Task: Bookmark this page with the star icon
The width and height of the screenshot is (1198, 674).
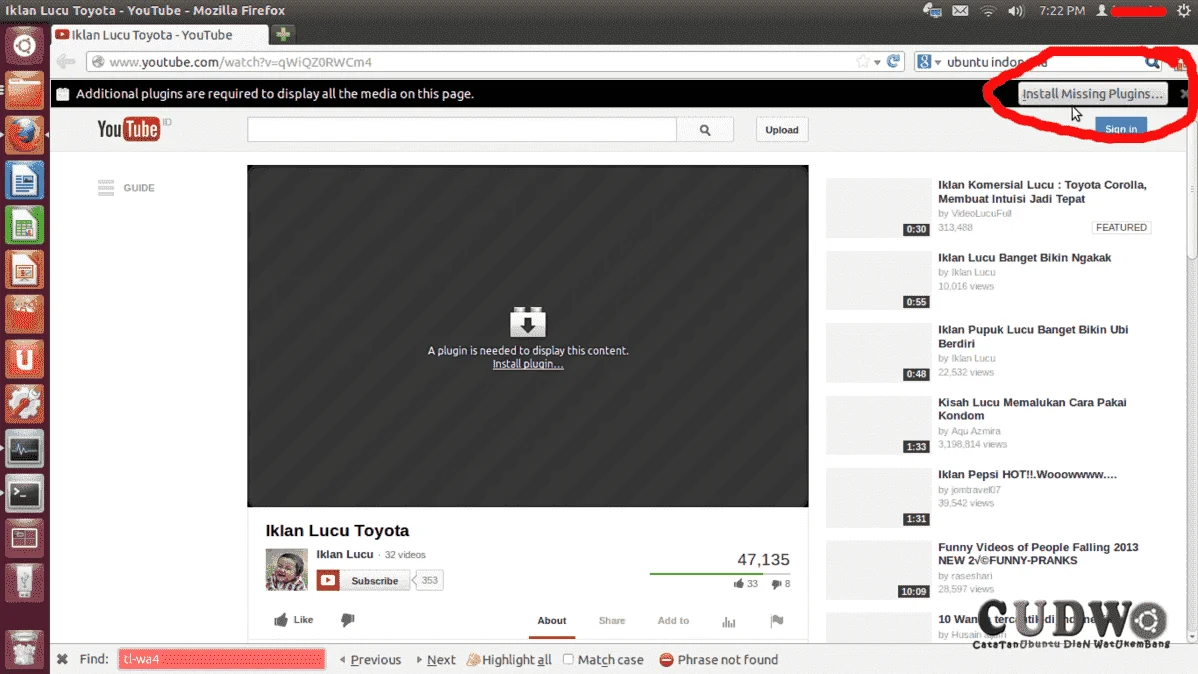Action: tap(863, 61)
